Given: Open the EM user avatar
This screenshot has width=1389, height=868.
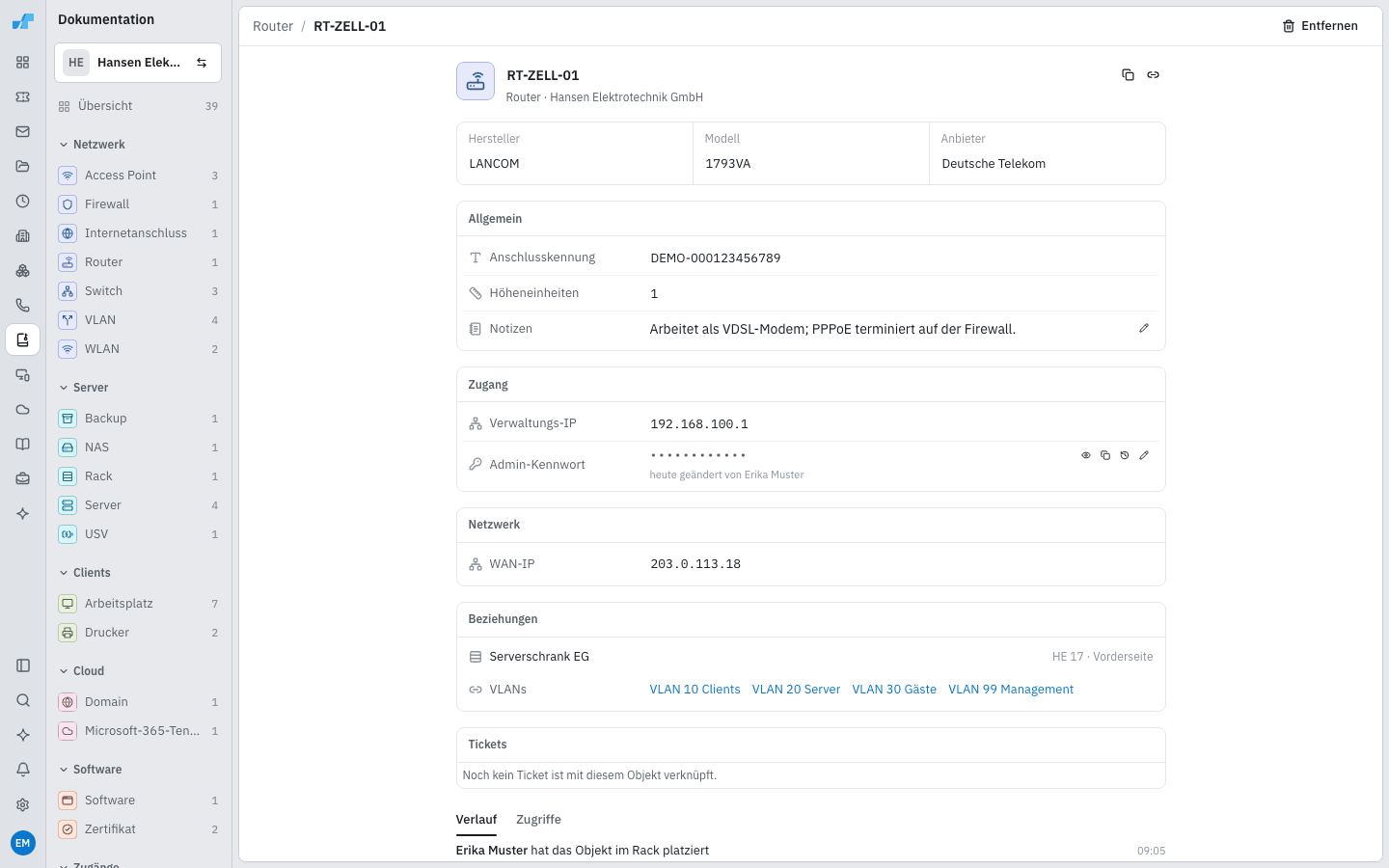Looking at the screenshot, I should (23, 843).
